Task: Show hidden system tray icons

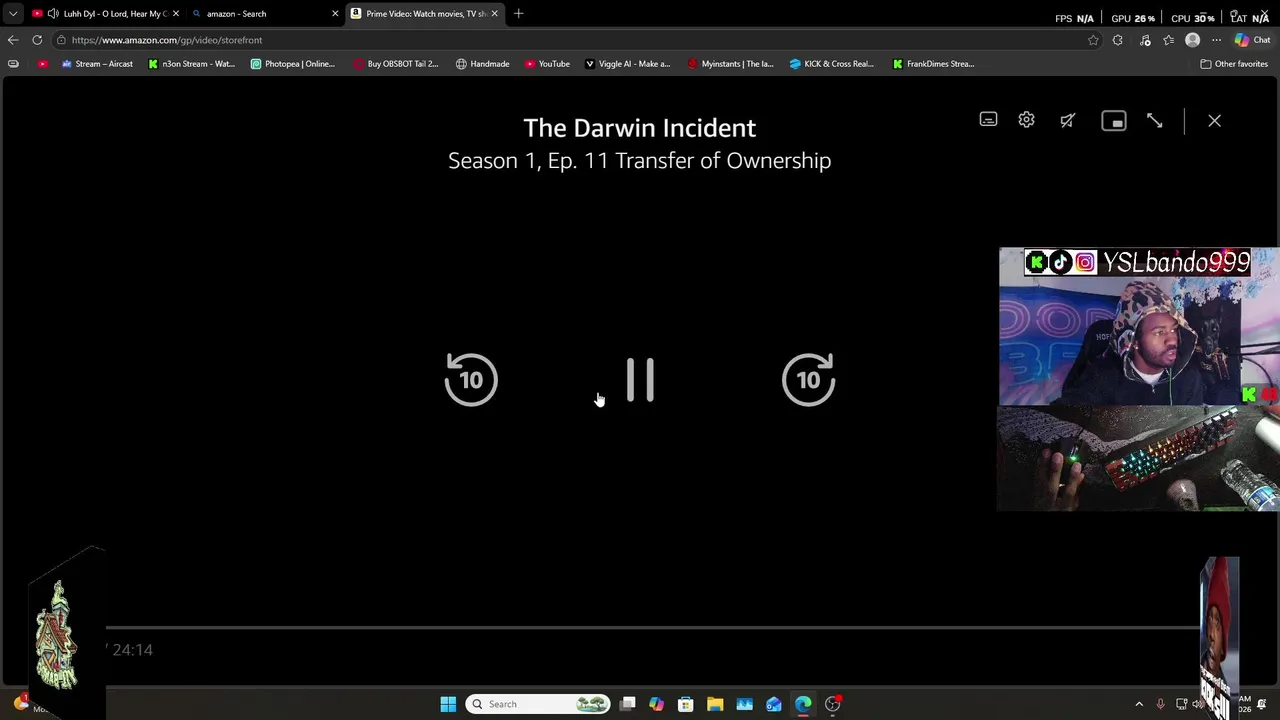Action: click(1139, 704)
